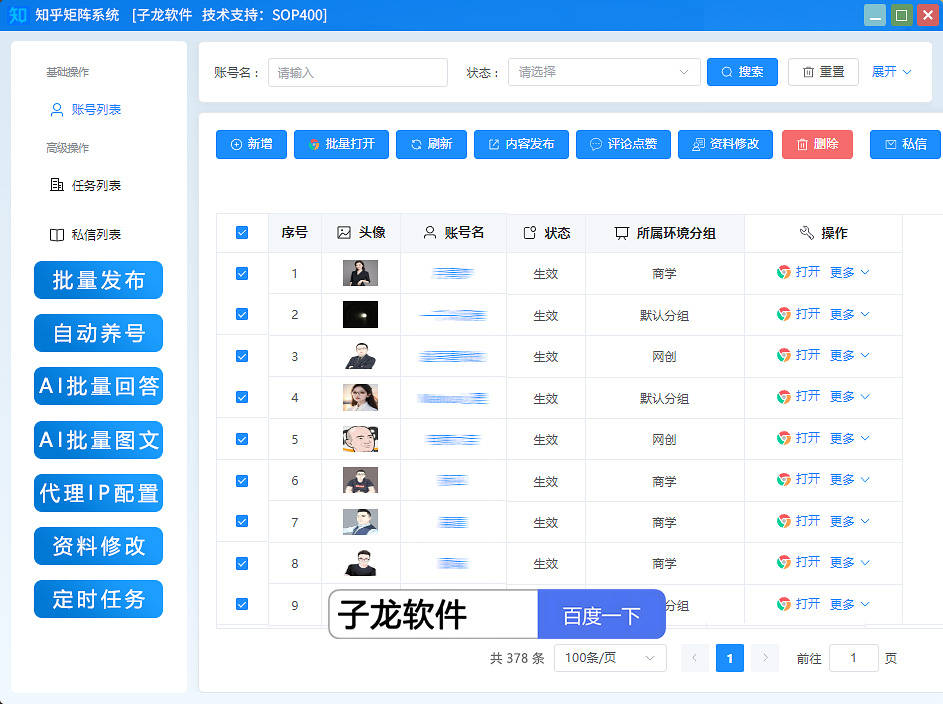Toggle the select-all checkbox in table header
This screenshot has width=943, height=704.
coord(241,231)
